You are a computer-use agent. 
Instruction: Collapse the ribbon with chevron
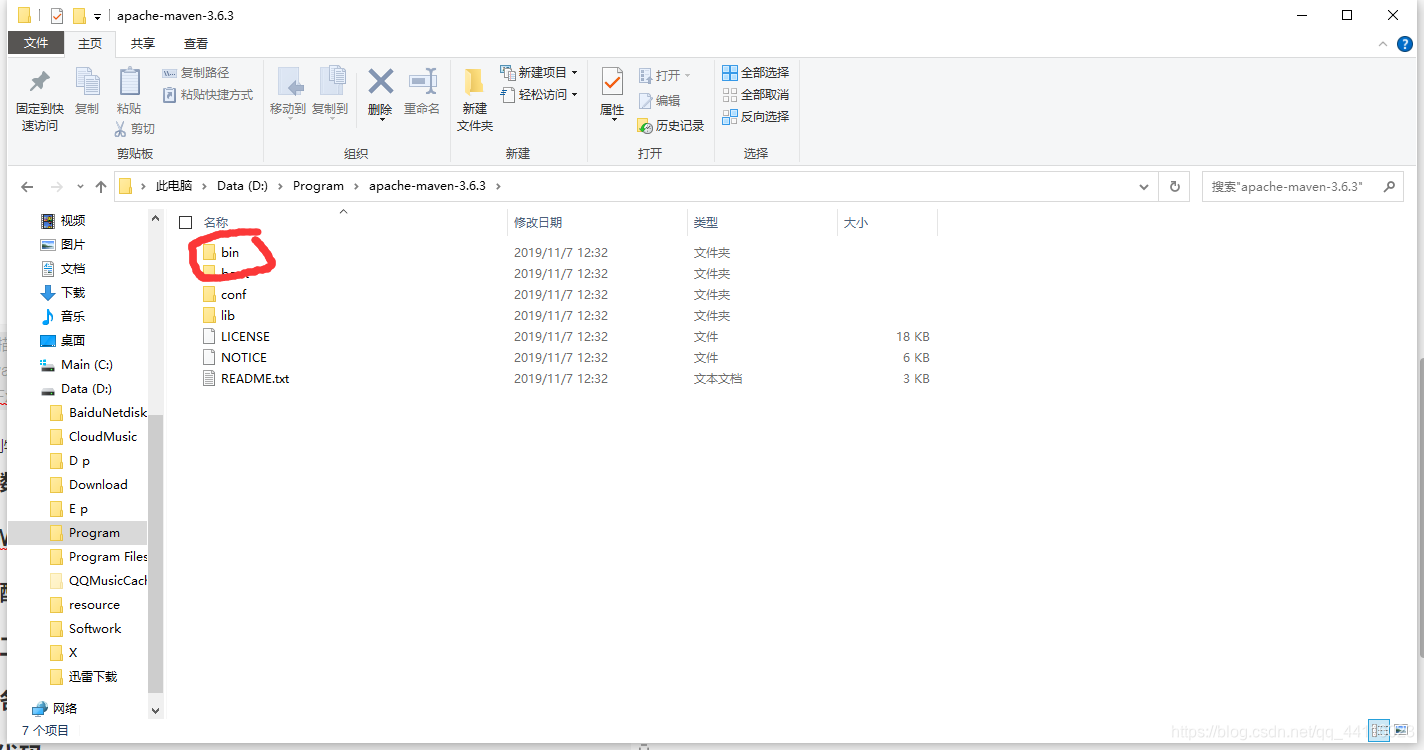tap(1383, 44)
